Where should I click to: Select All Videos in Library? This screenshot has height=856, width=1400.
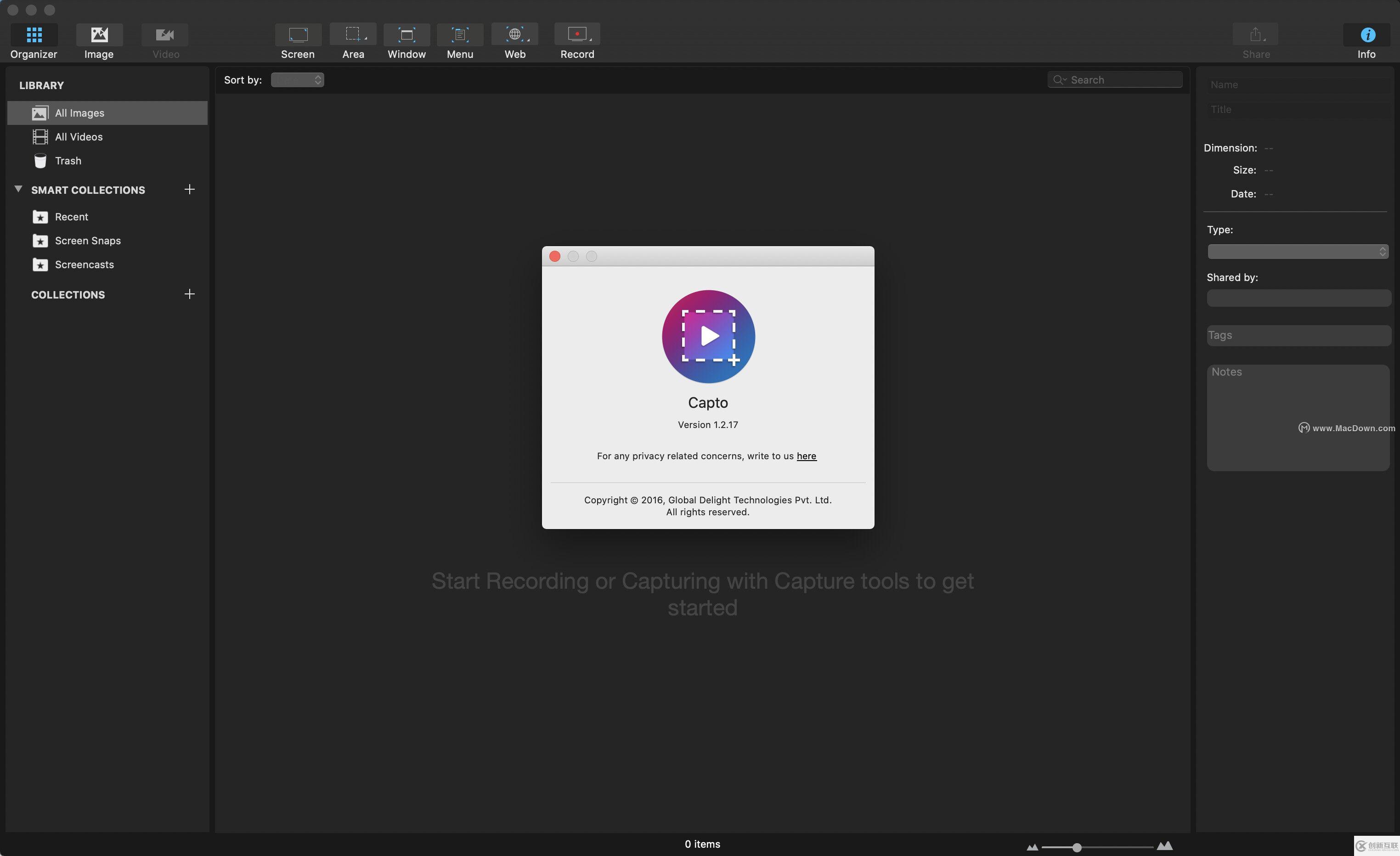[79, 137]
